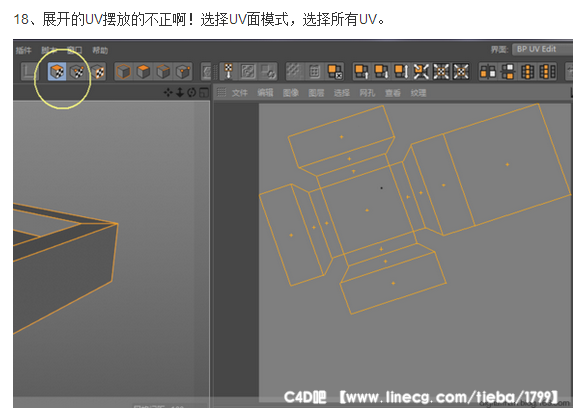
Task: Click the mirror UV horizontally icon
Action: click(x=488, y=71)
